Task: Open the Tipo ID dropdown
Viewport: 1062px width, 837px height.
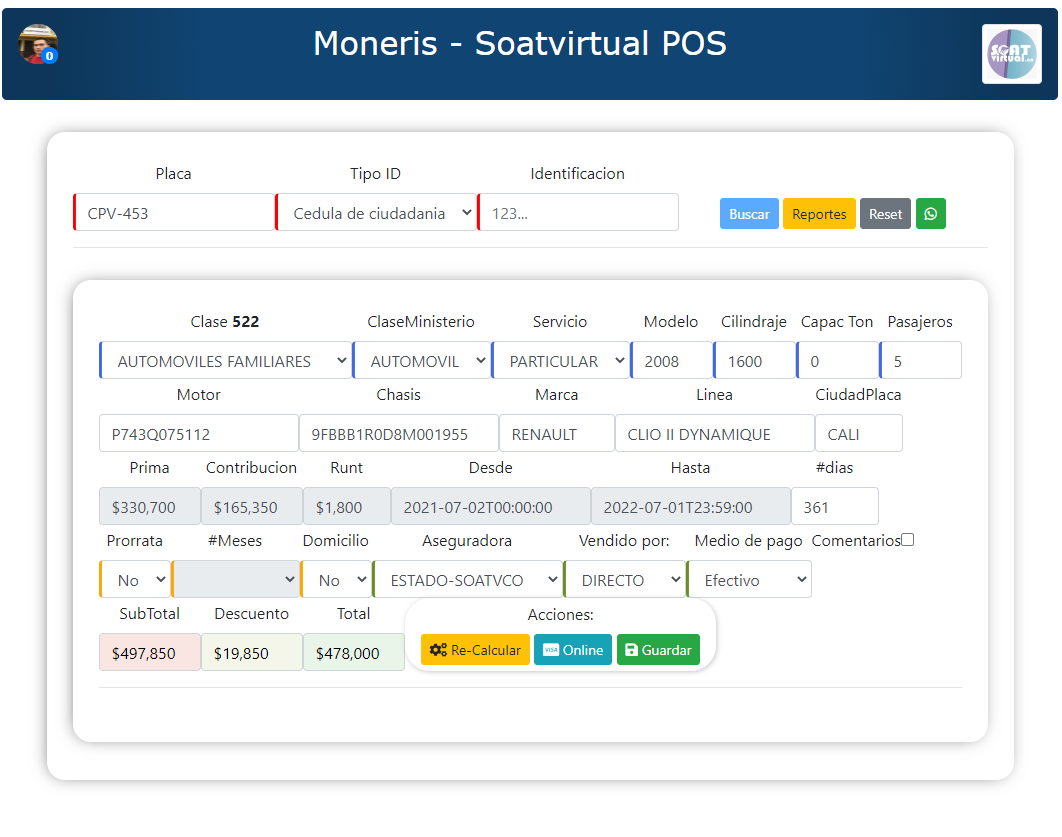Action: point(377,213)
